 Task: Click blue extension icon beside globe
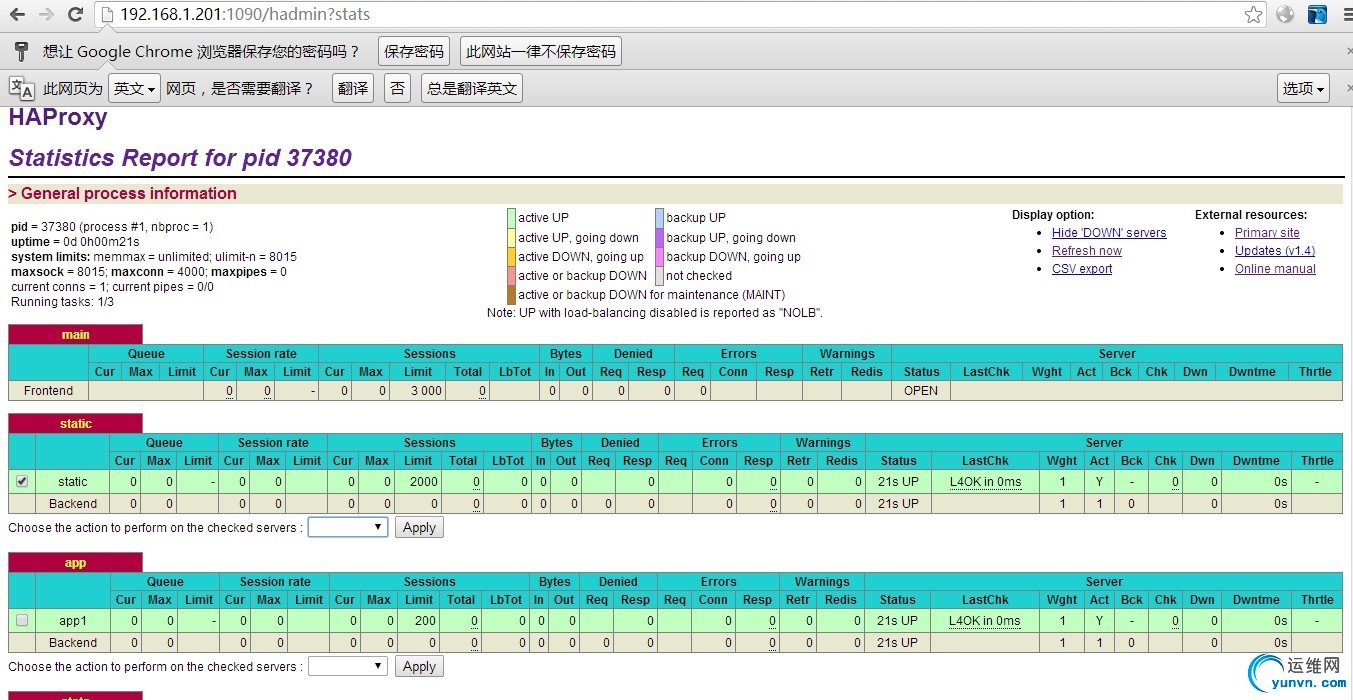(1317, 14)
